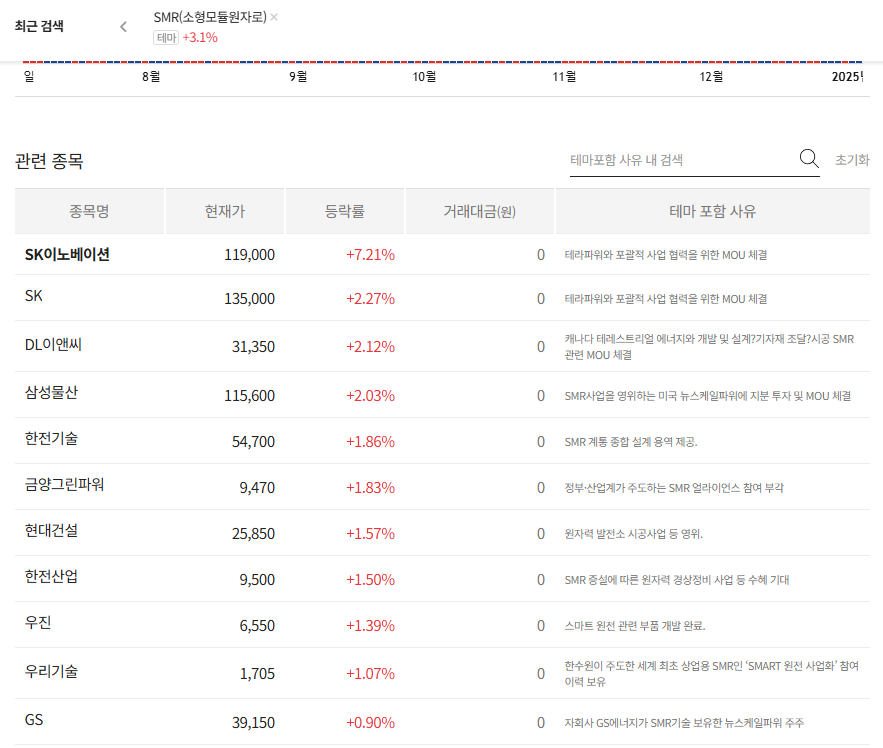Open the 우진 stock name
Viewport: 883px width, 748px height.
tap(38, 622)
